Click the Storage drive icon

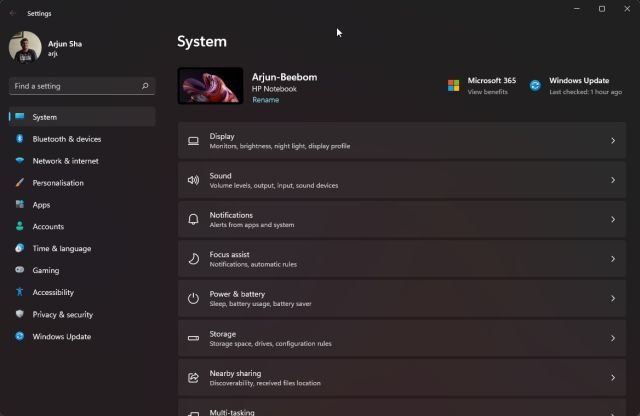pos(193,338)
